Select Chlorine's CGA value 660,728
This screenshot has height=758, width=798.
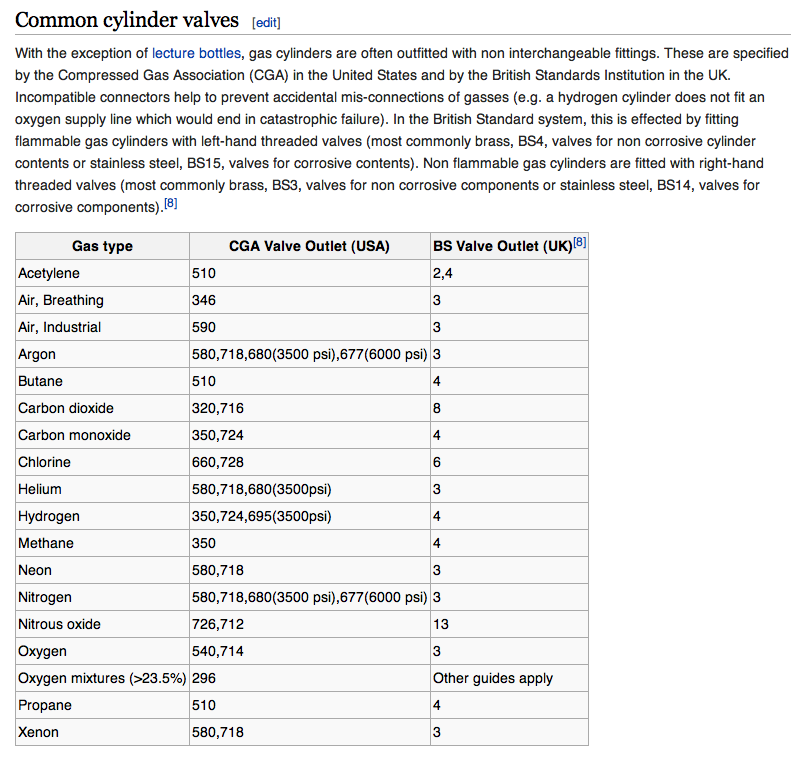pyautogui.click(x=217, y=462)
